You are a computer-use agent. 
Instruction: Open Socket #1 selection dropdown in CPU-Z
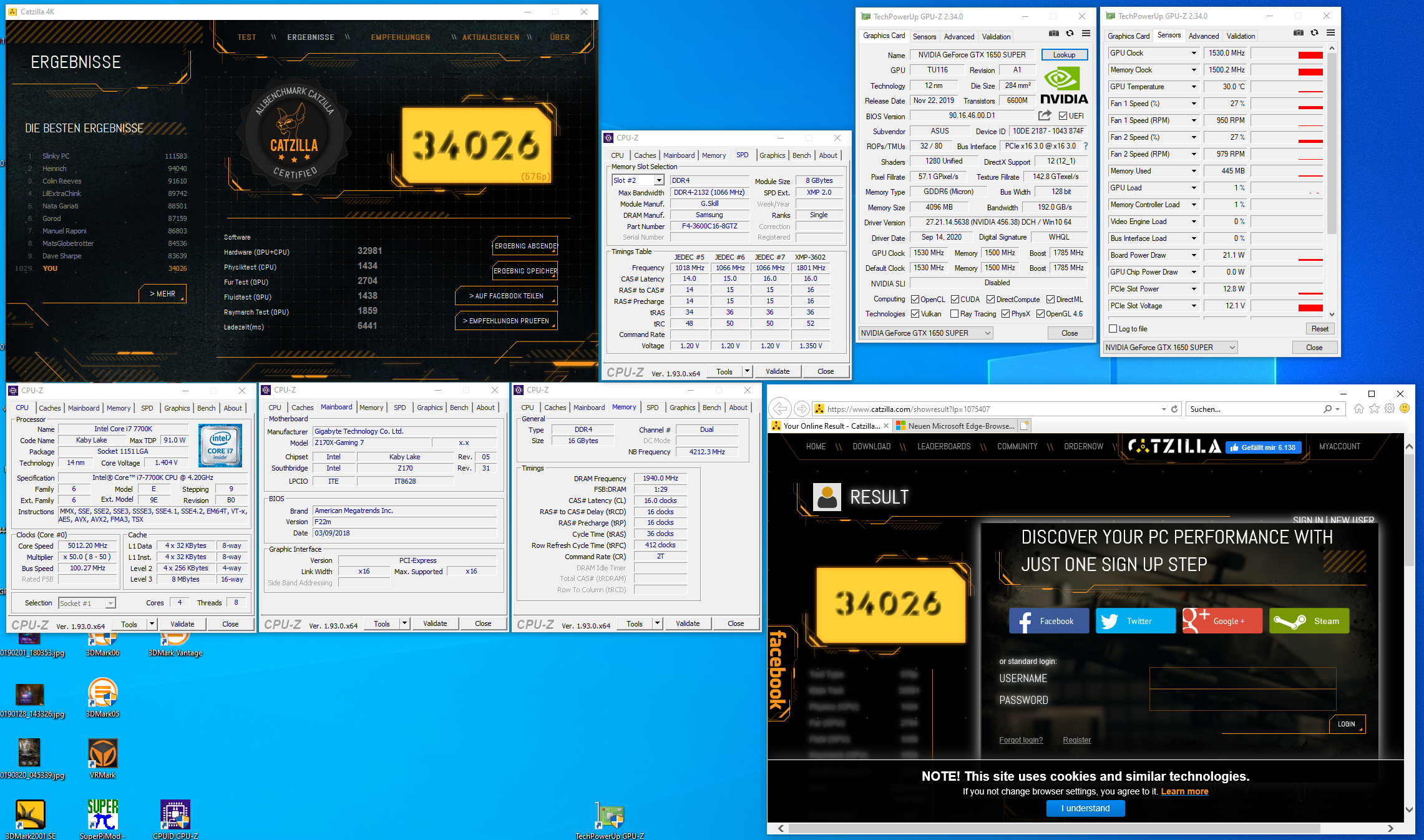(x=87, y=603)
